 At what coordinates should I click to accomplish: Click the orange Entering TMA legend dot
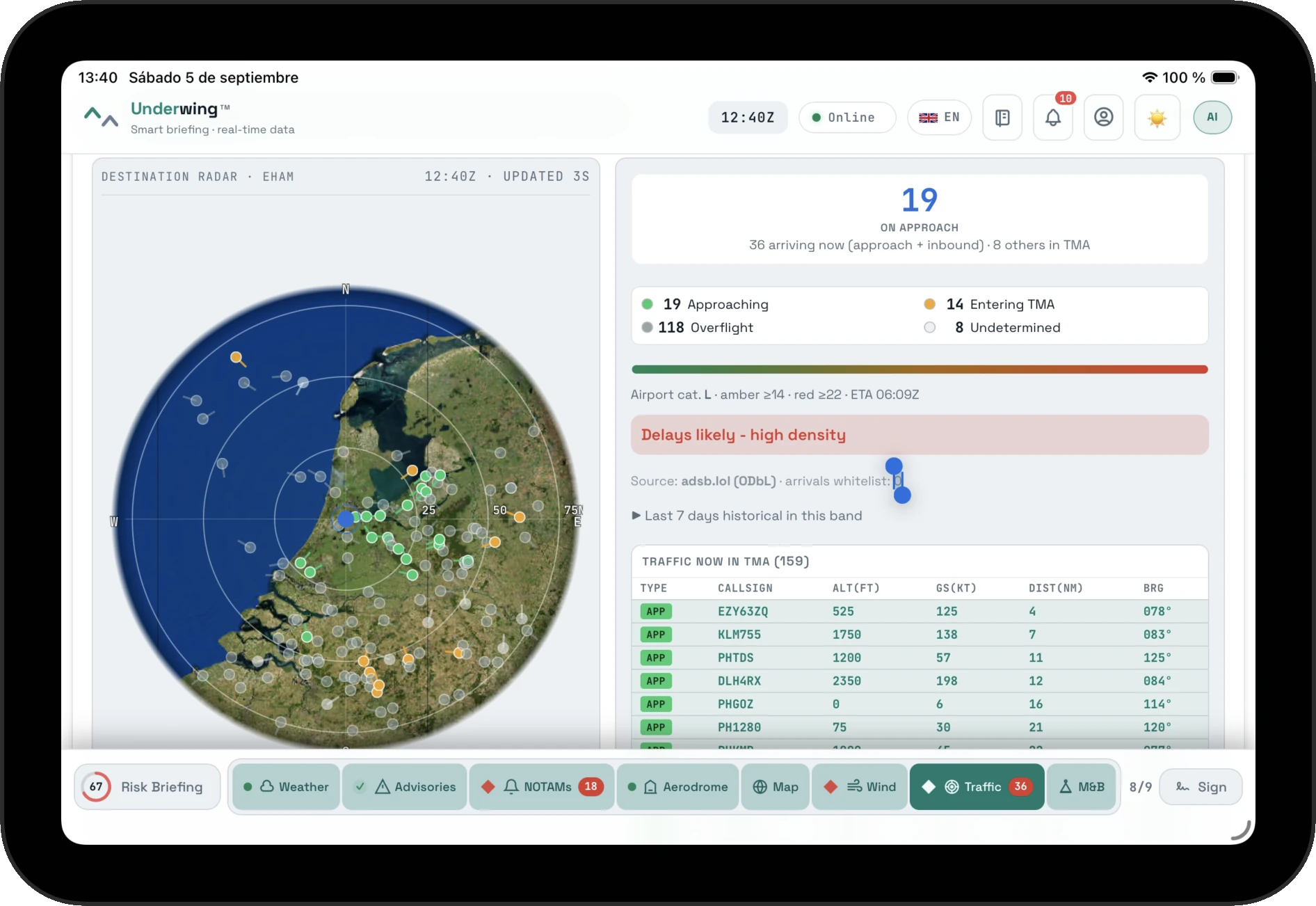point(929,304)
